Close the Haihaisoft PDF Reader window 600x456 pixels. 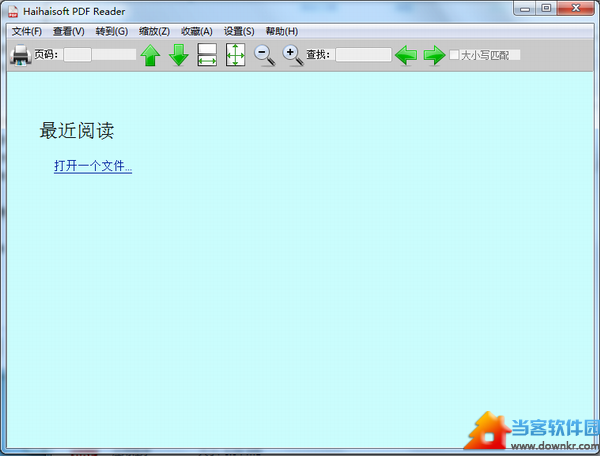pyautogui.click(x=576, y=8)
